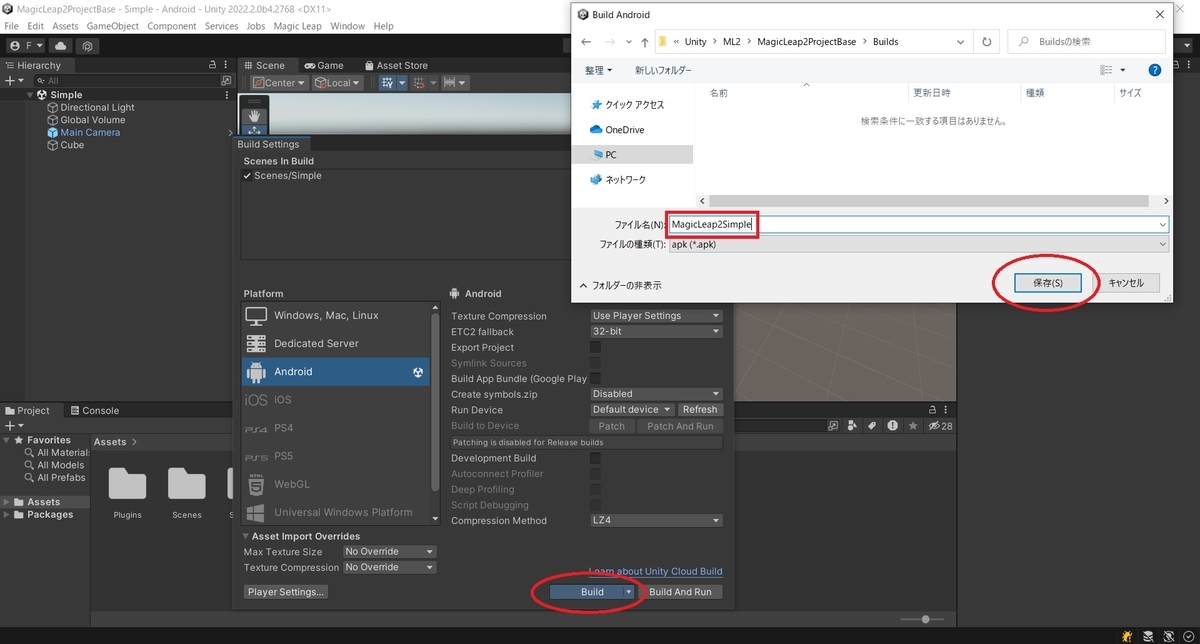Click the Hierarchy search-by-type icon

[x=227, y=80]
